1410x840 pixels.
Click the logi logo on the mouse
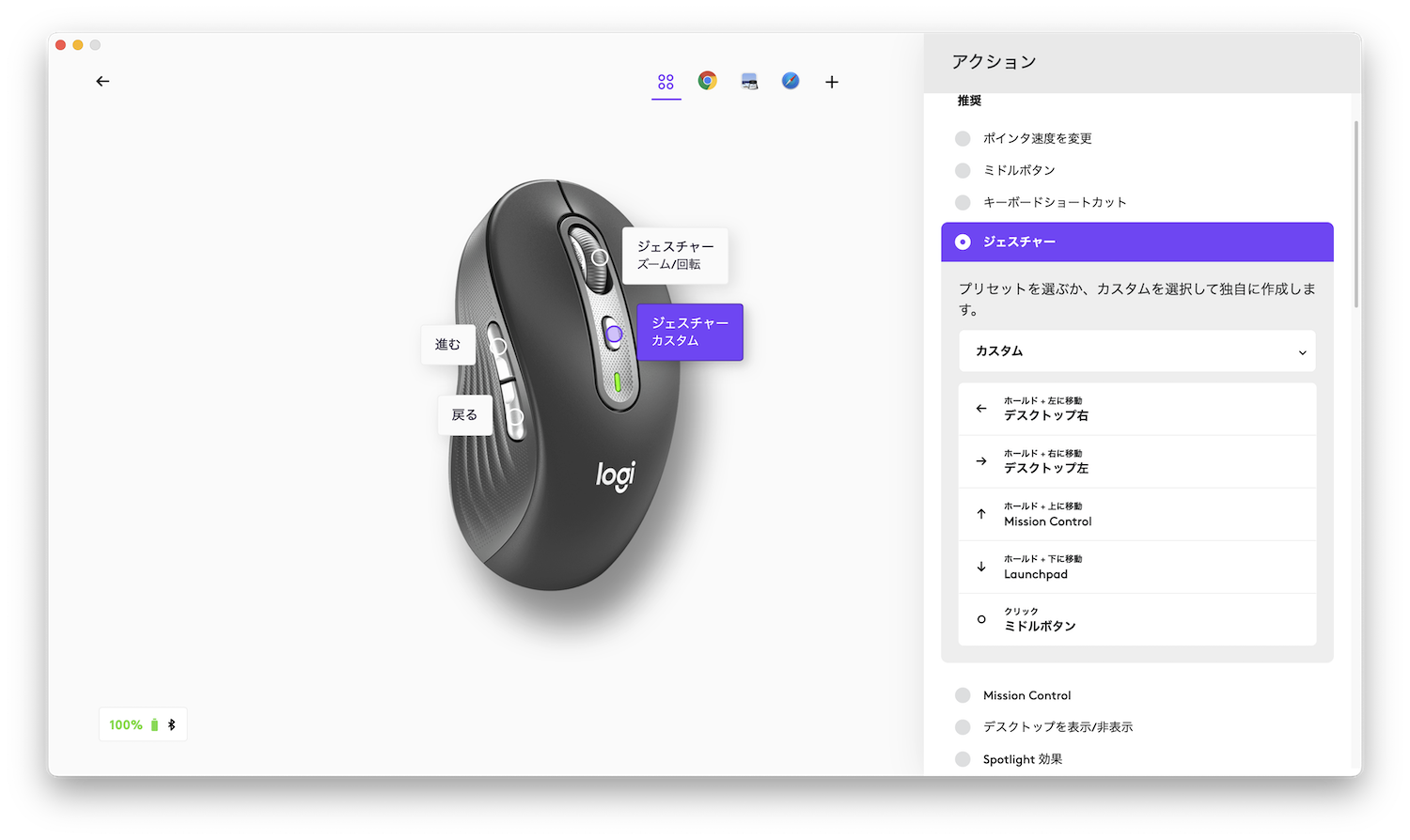pos(617,475)
